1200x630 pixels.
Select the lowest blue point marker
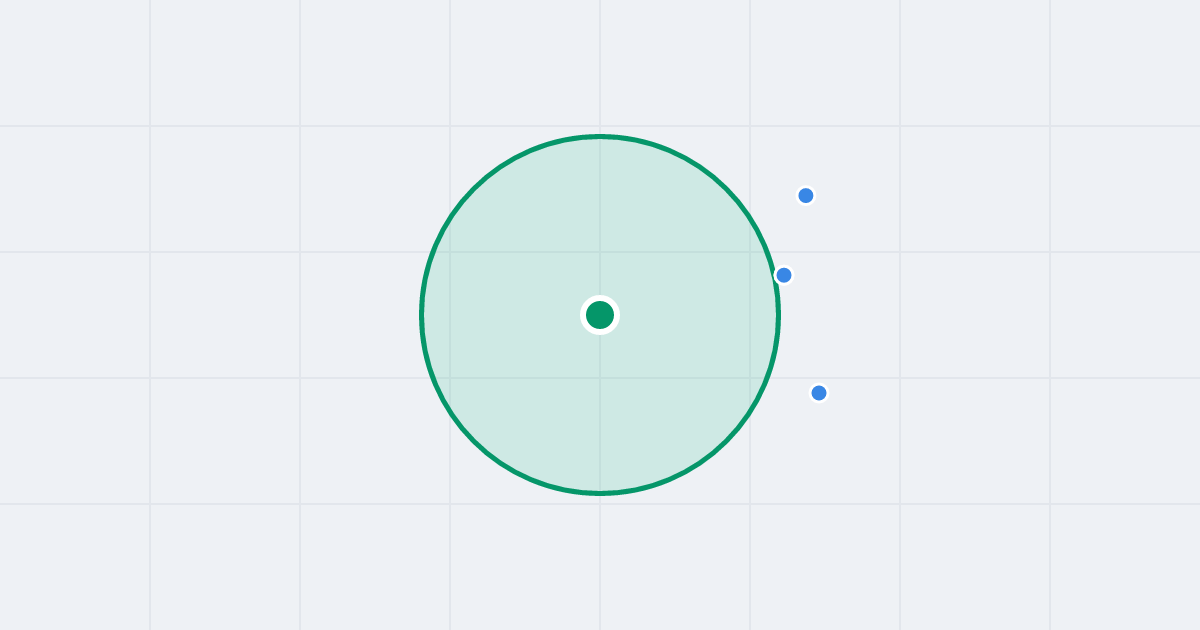coord(819,393)
